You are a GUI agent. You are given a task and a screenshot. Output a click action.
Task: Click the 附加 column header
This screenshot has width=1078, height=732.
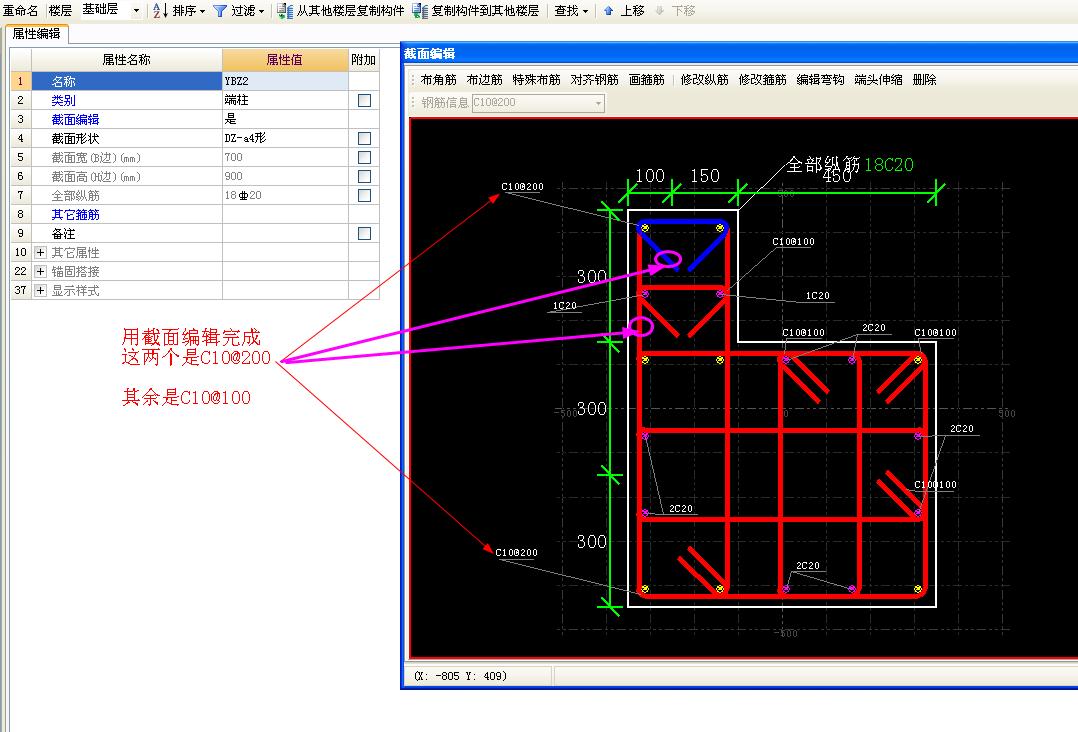tap(364, 60)
